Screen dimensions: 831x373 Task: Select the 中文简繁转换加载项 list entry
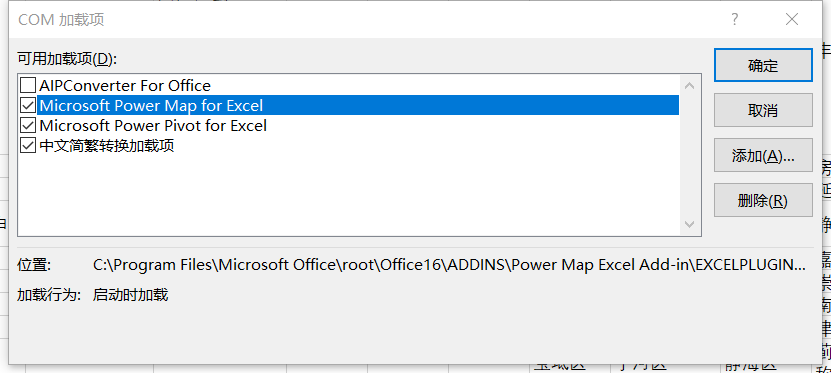click(107, 146)
